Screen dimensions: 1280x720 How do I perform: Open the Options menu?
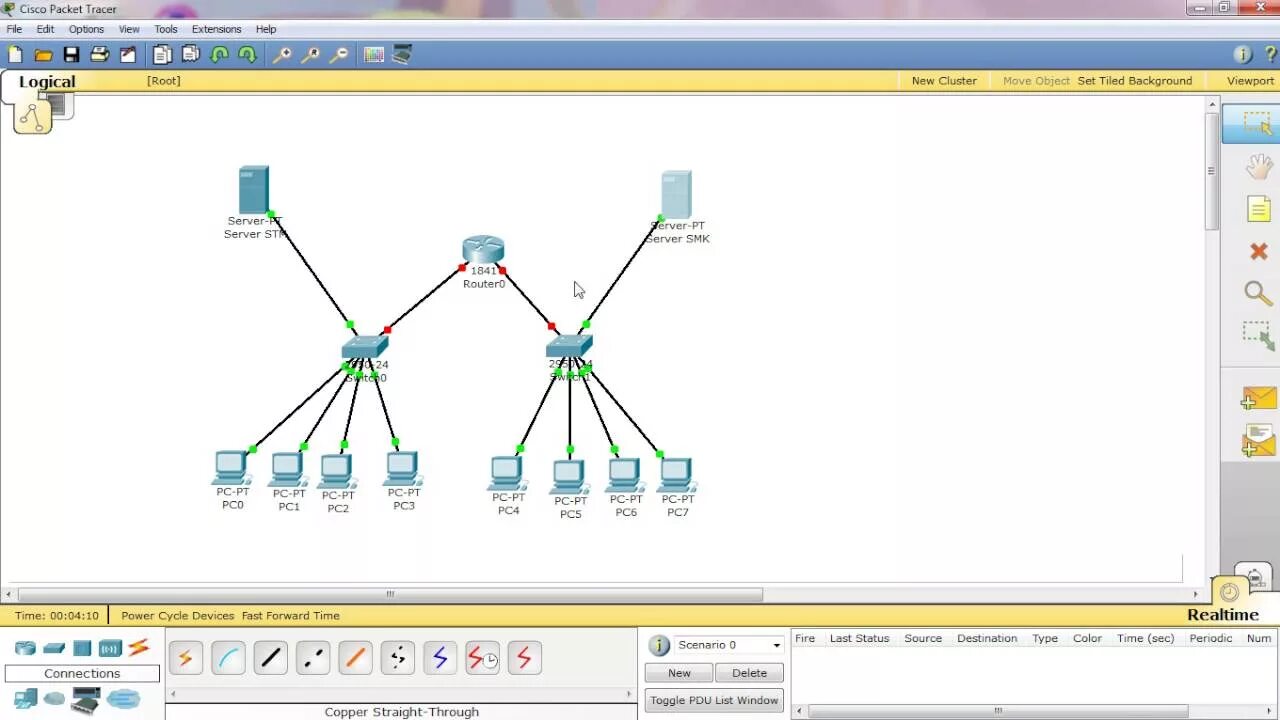(x=86, y=29)
